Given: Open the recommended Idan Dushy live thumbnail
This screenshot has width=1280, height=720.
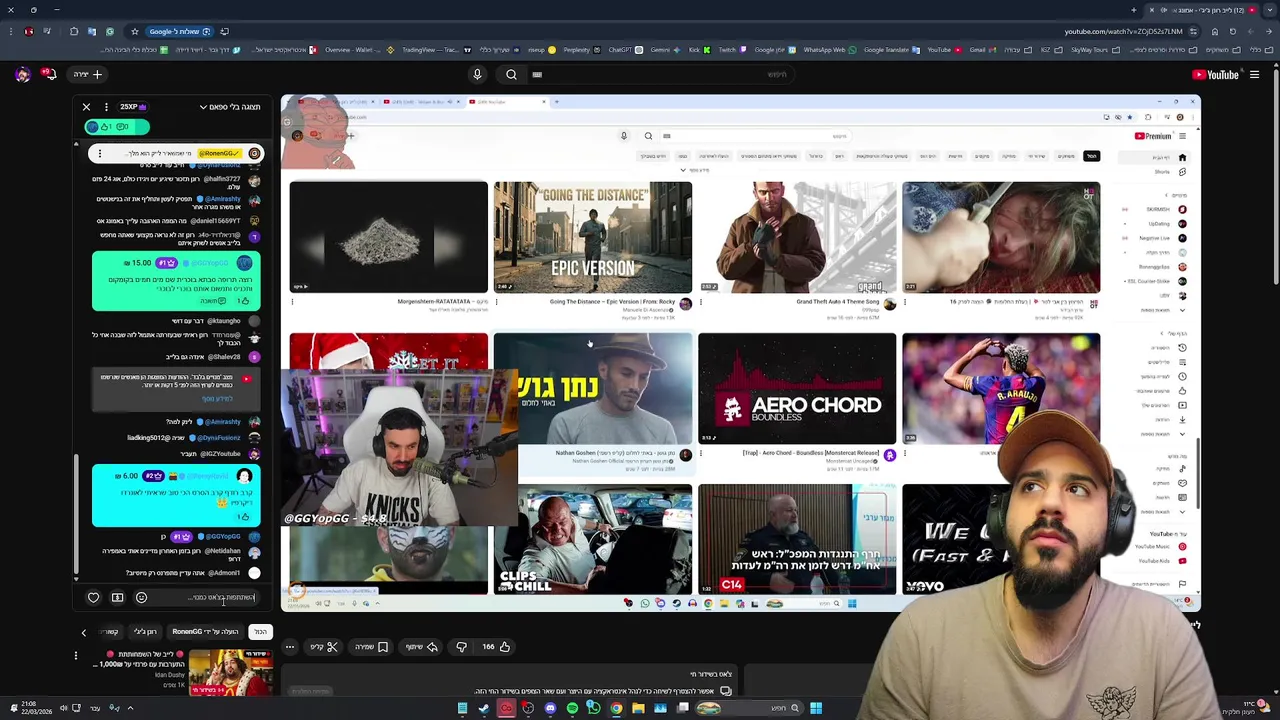Looking at the screenshot, I should pos(230,672).
